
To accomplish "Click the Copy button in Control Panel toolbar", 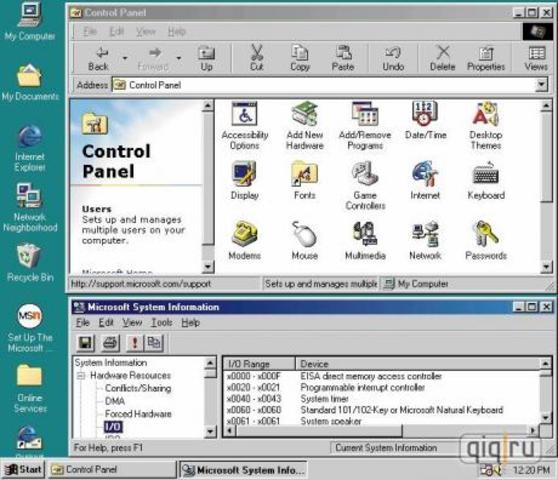I will [300, 58].
